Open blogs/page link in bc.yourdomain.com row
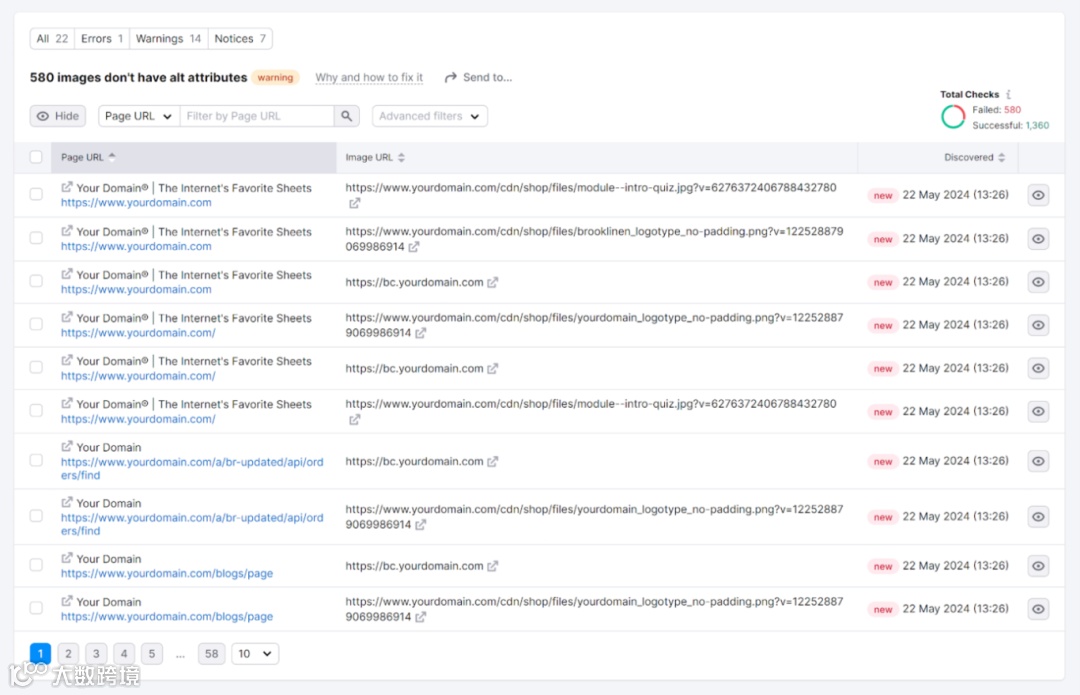 point(167,573)
